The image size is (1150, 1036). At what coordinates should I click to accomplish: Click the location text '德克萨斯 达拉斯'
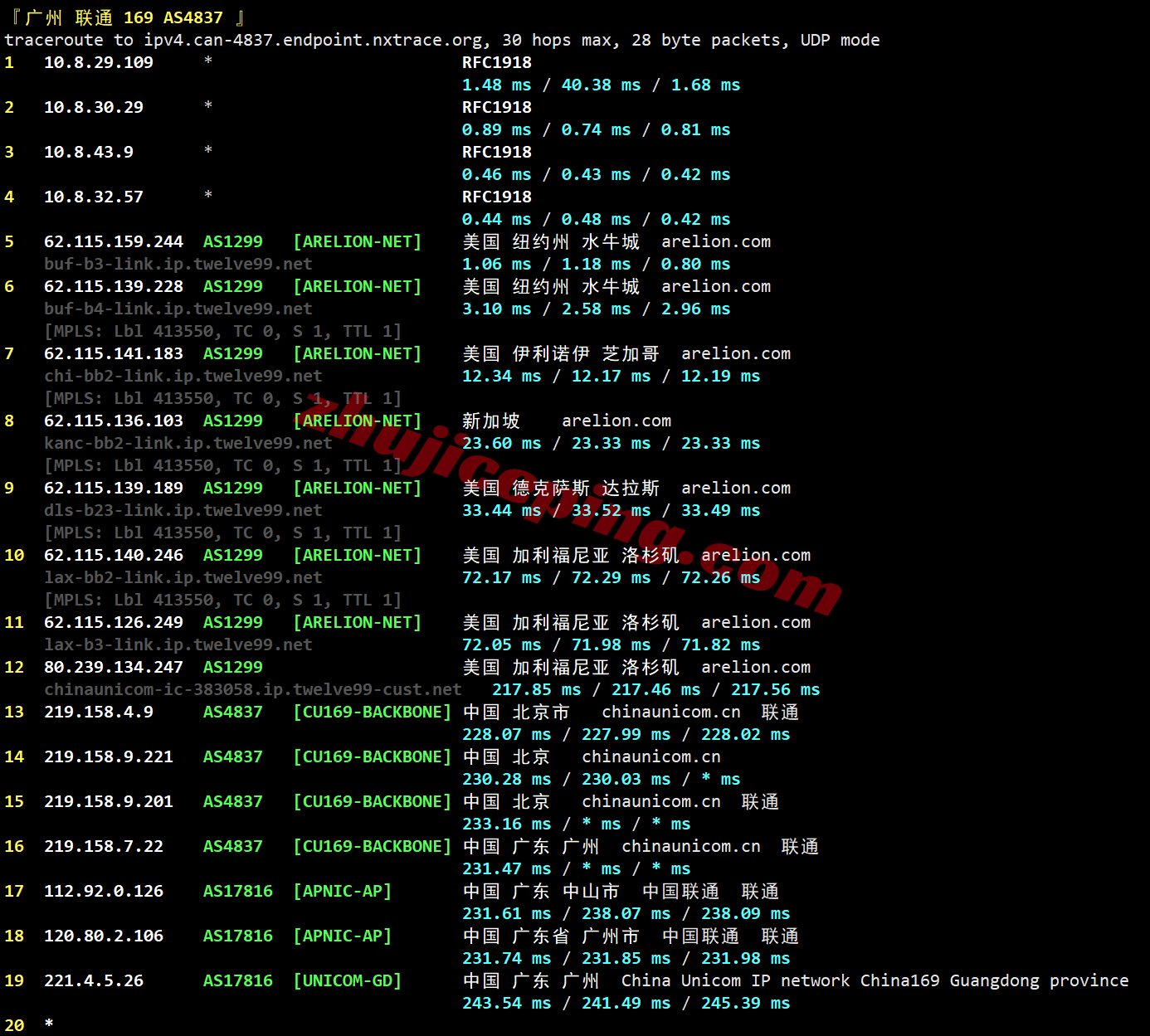(x=586, y=488)
